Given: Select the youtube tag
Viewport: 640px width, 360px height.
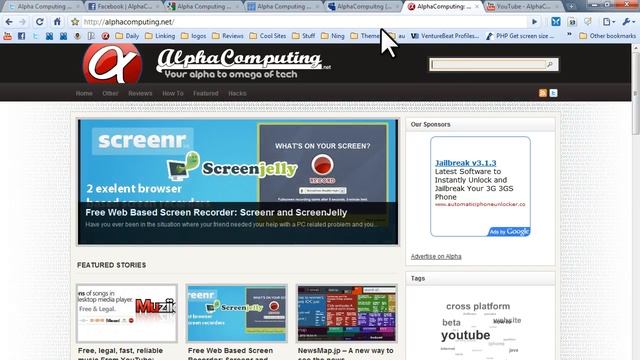Looking at the screenshot, I should coord(466,335).
